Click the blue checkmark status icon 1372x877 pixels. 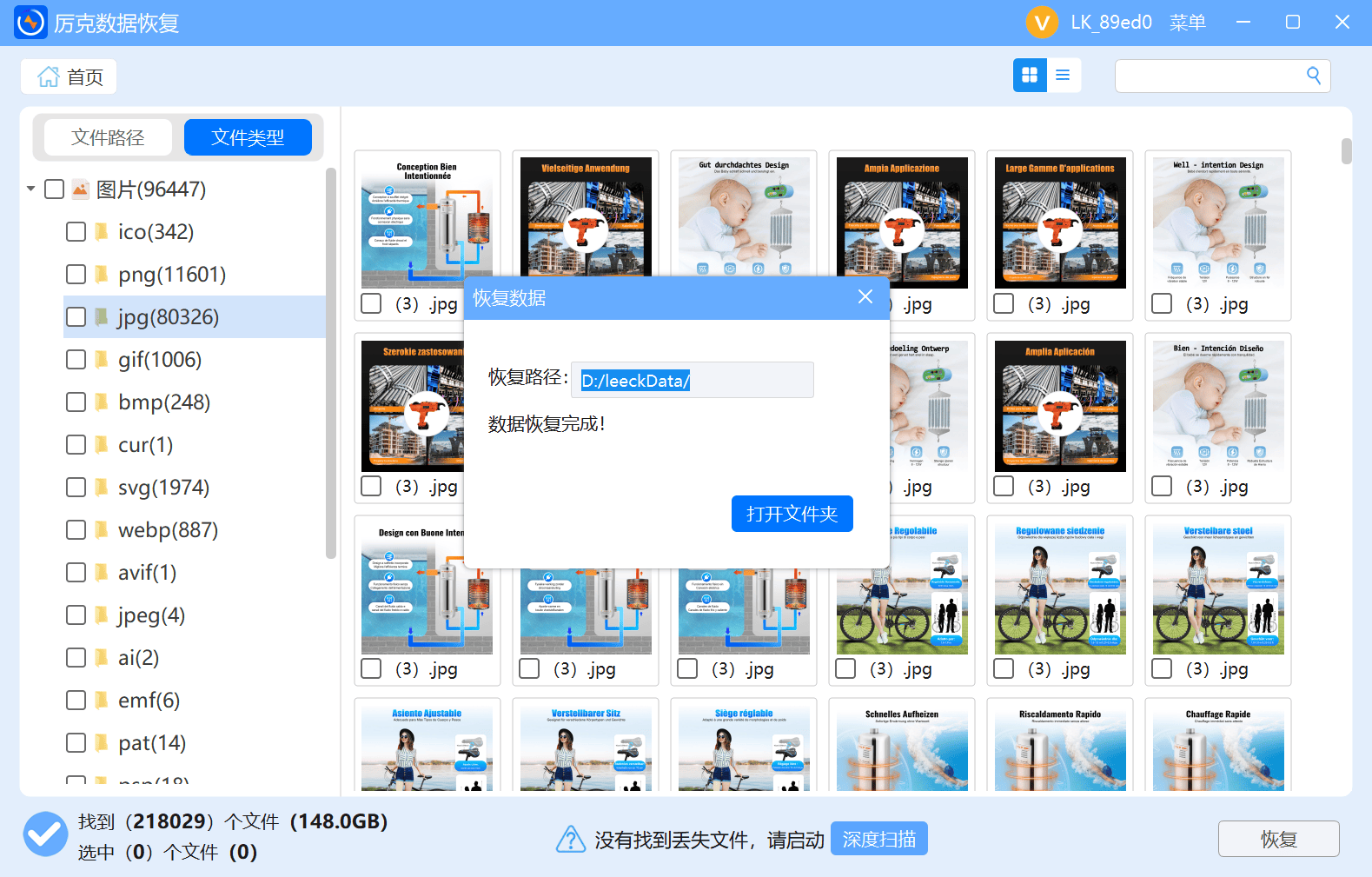click(x=45, y=834)
